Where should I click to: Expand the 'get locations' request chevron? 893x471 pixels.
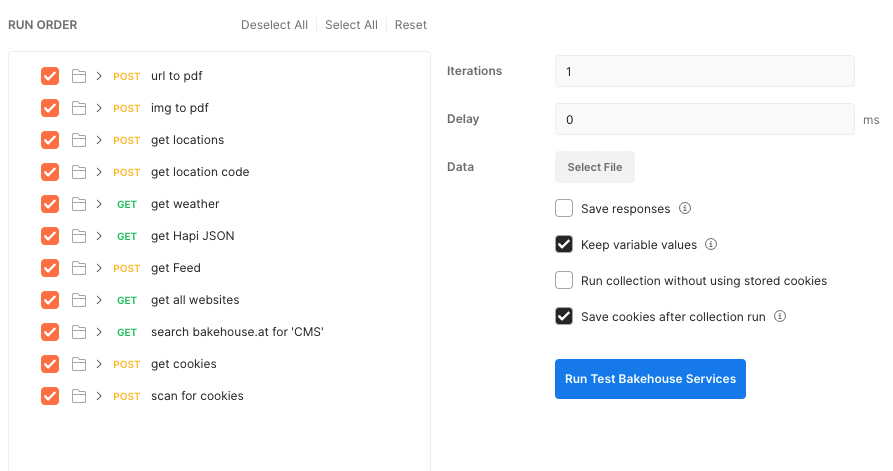coord(99,140)
